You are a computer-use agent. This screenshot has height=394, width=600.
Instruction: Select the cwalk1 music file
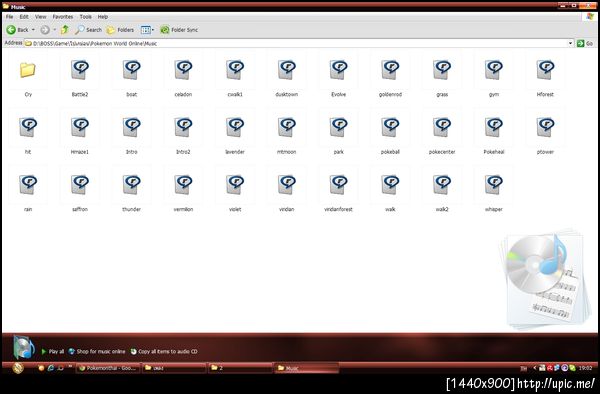[x=235, y=70]
